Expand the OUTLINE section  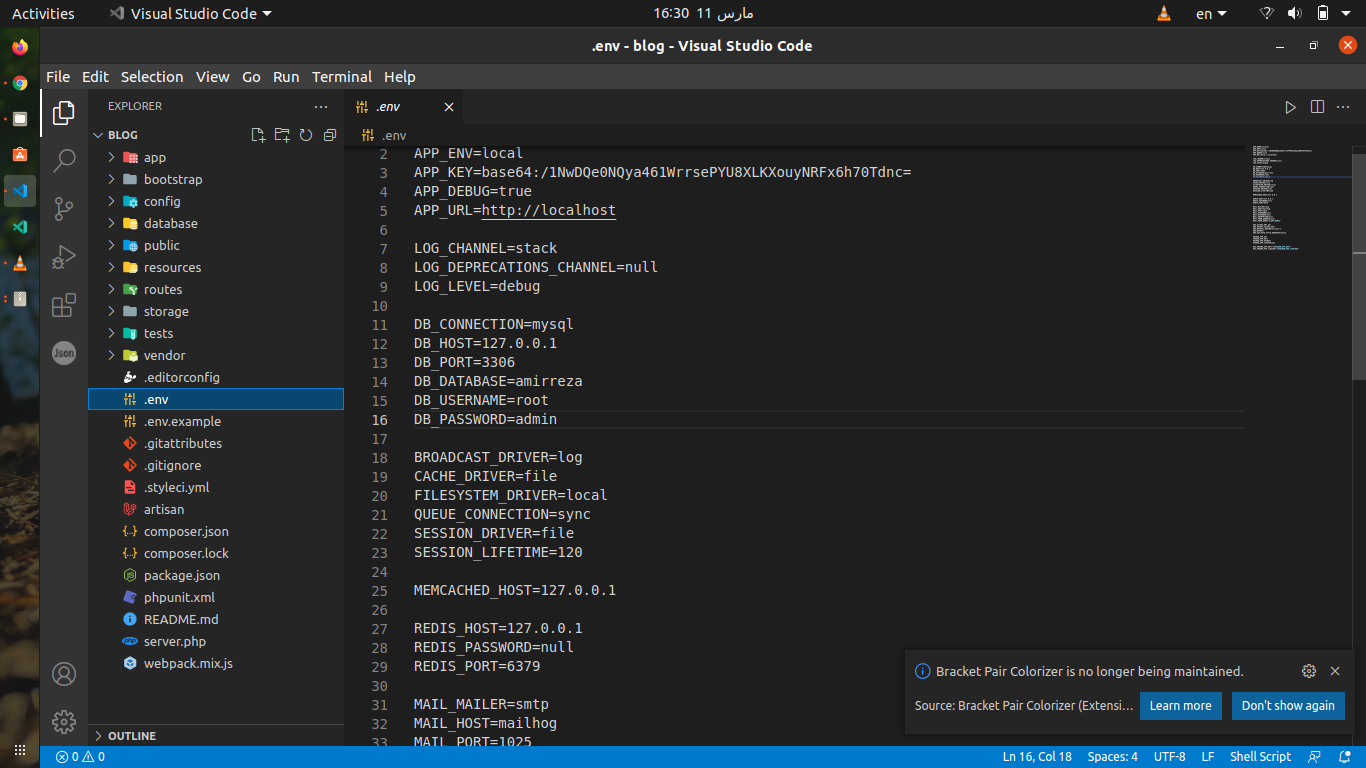(x=216, y=736)
